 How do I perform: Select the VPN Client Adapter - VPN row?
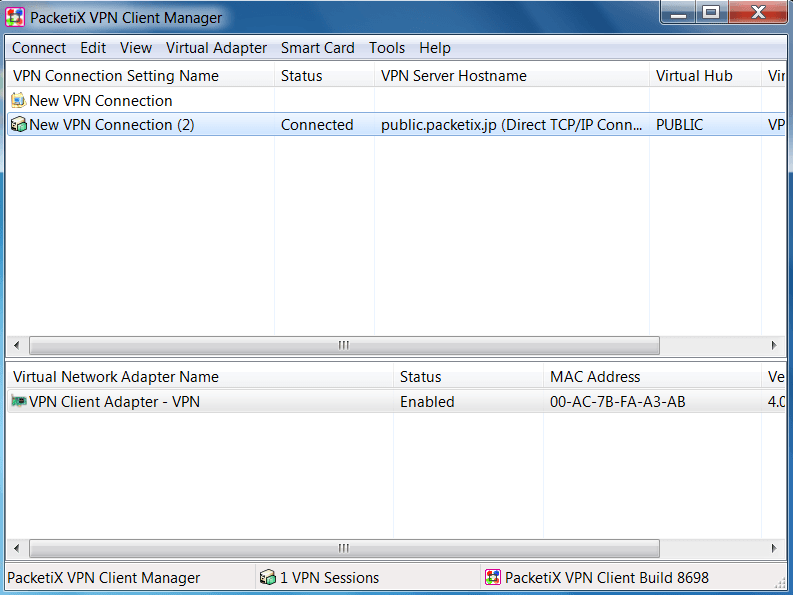(396, 402)
